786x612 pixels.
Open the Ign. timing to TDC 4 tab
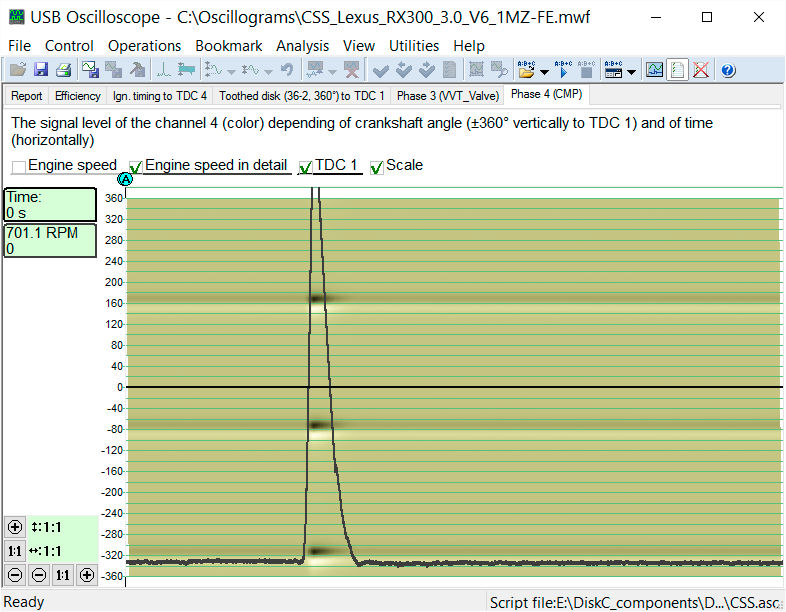(x=159, y=96)
